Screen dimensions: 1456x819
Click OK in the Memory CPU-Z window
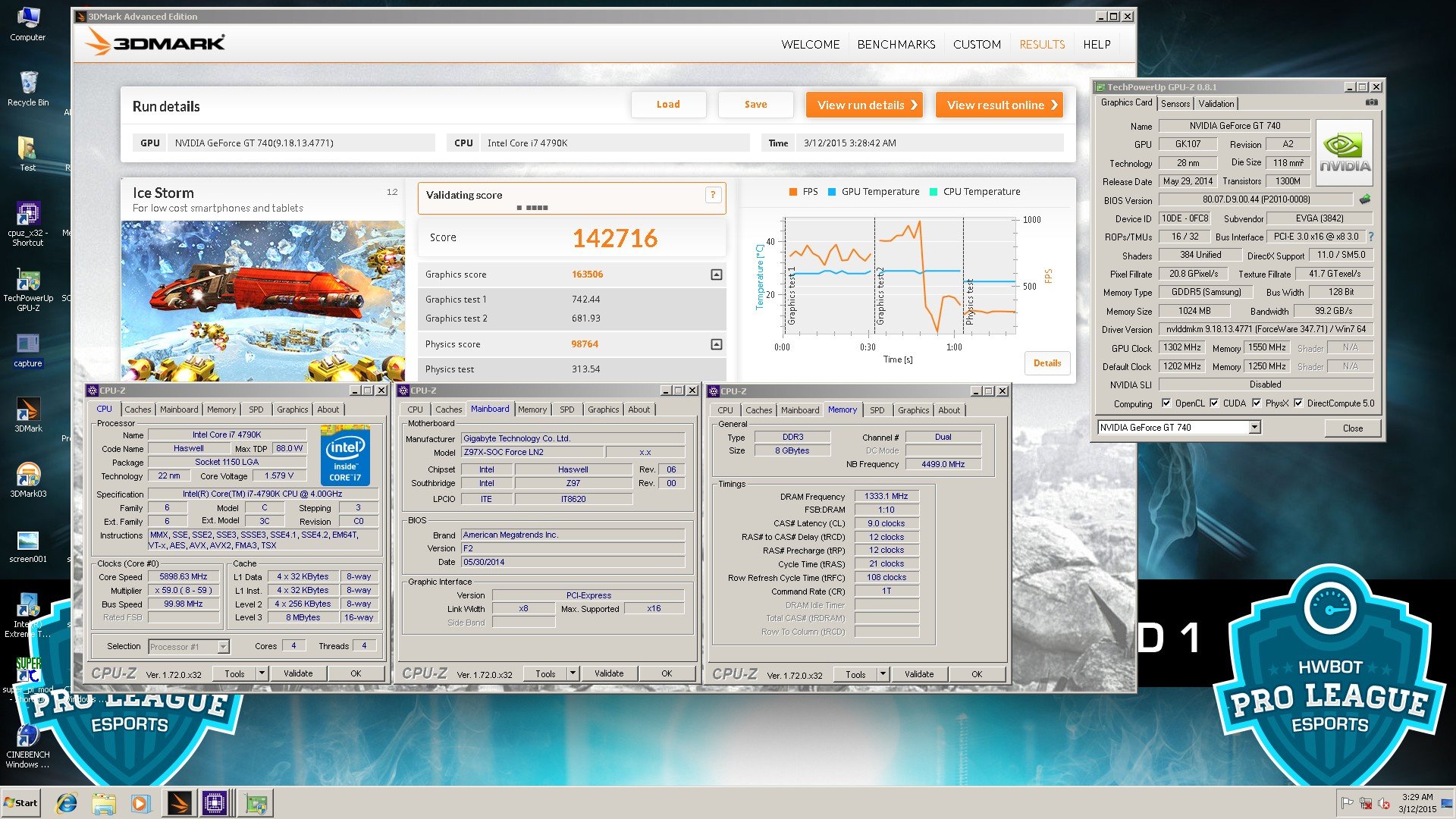pos(977,674)
